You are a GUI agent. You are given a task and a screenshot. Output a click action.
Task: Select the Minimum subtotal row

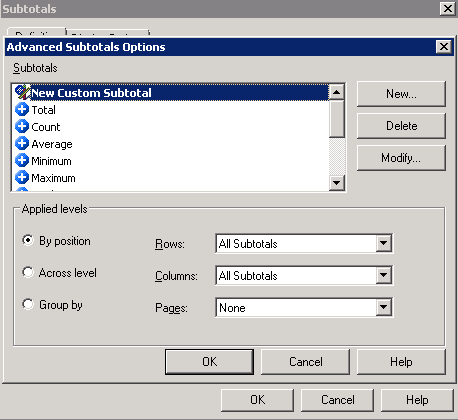pyautogui.click(x=170, y=161)
